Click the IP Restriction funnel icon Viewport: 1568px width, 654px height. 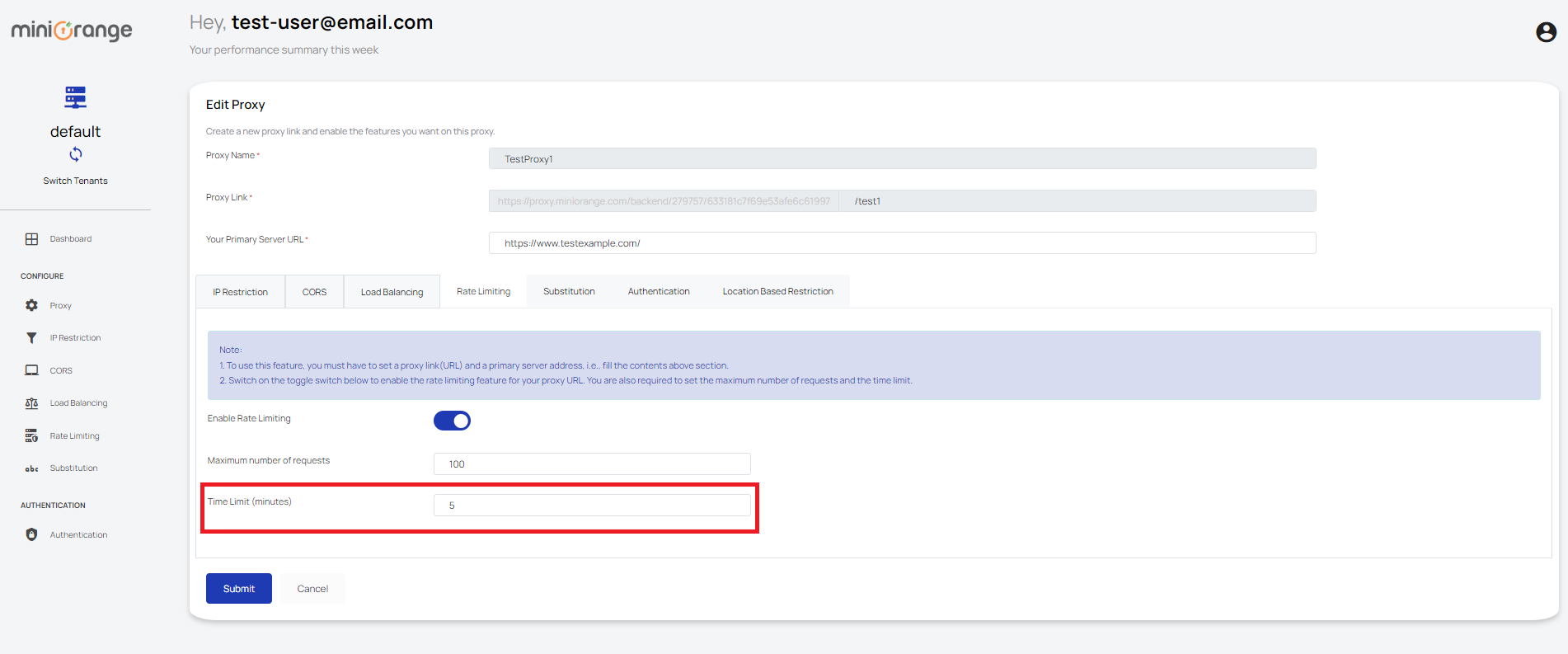[31, 338]
